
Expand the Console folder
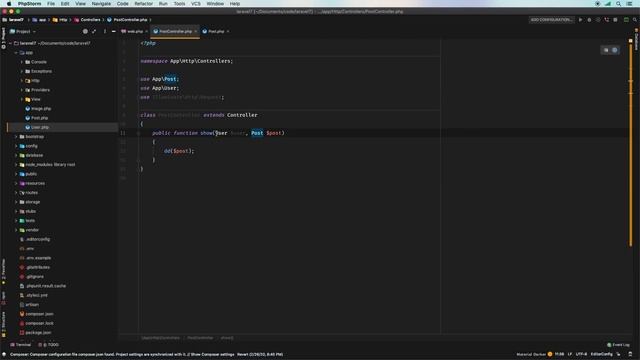coord(22,62)
